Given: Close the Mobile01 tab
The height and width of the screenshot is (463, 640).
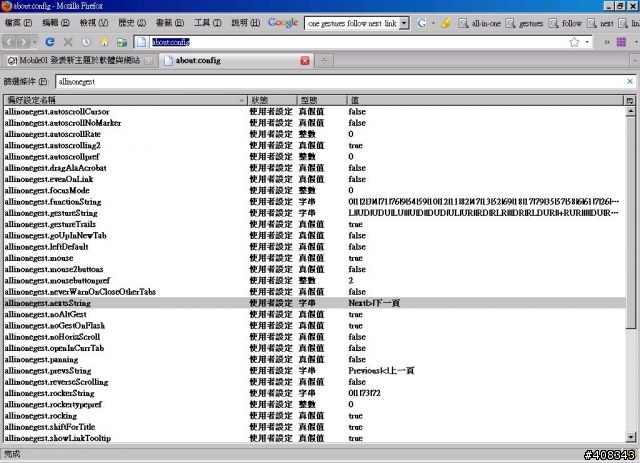Looking at the screenshot, I should pyautogui.click(x=149, y=61).
